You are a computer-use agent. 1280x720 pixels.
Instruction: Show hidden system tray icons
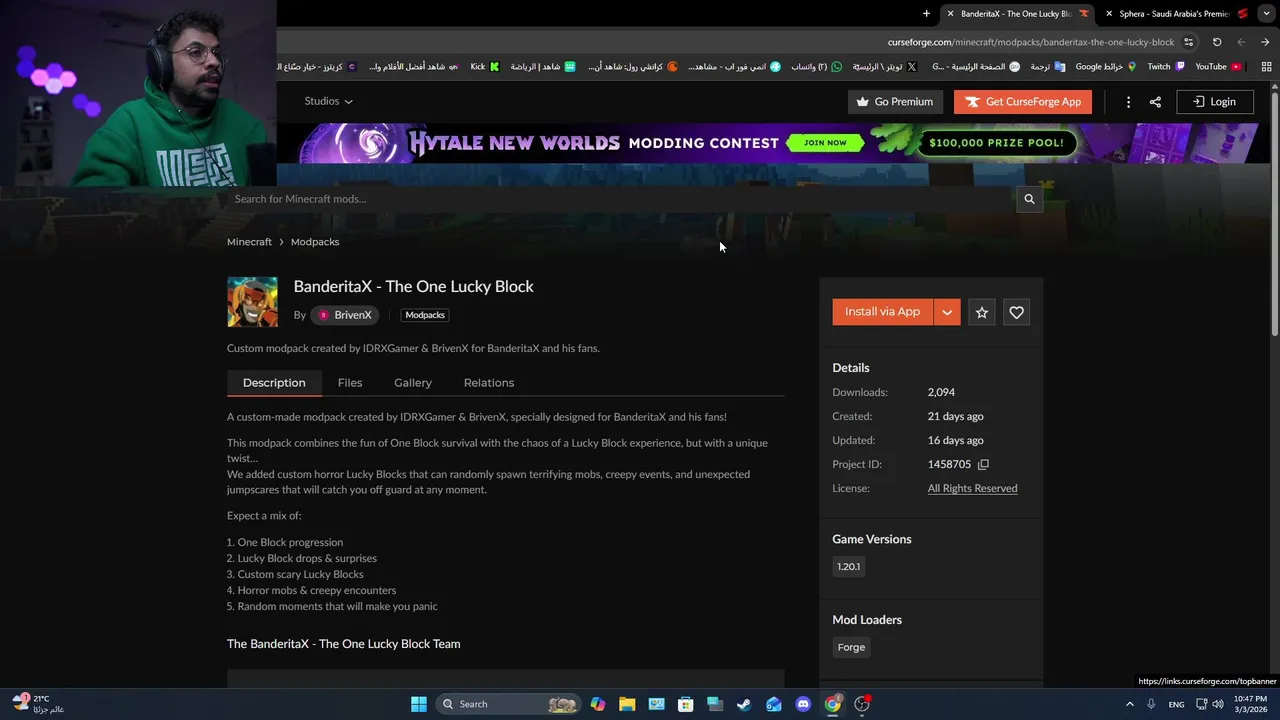click(1130, 704)
